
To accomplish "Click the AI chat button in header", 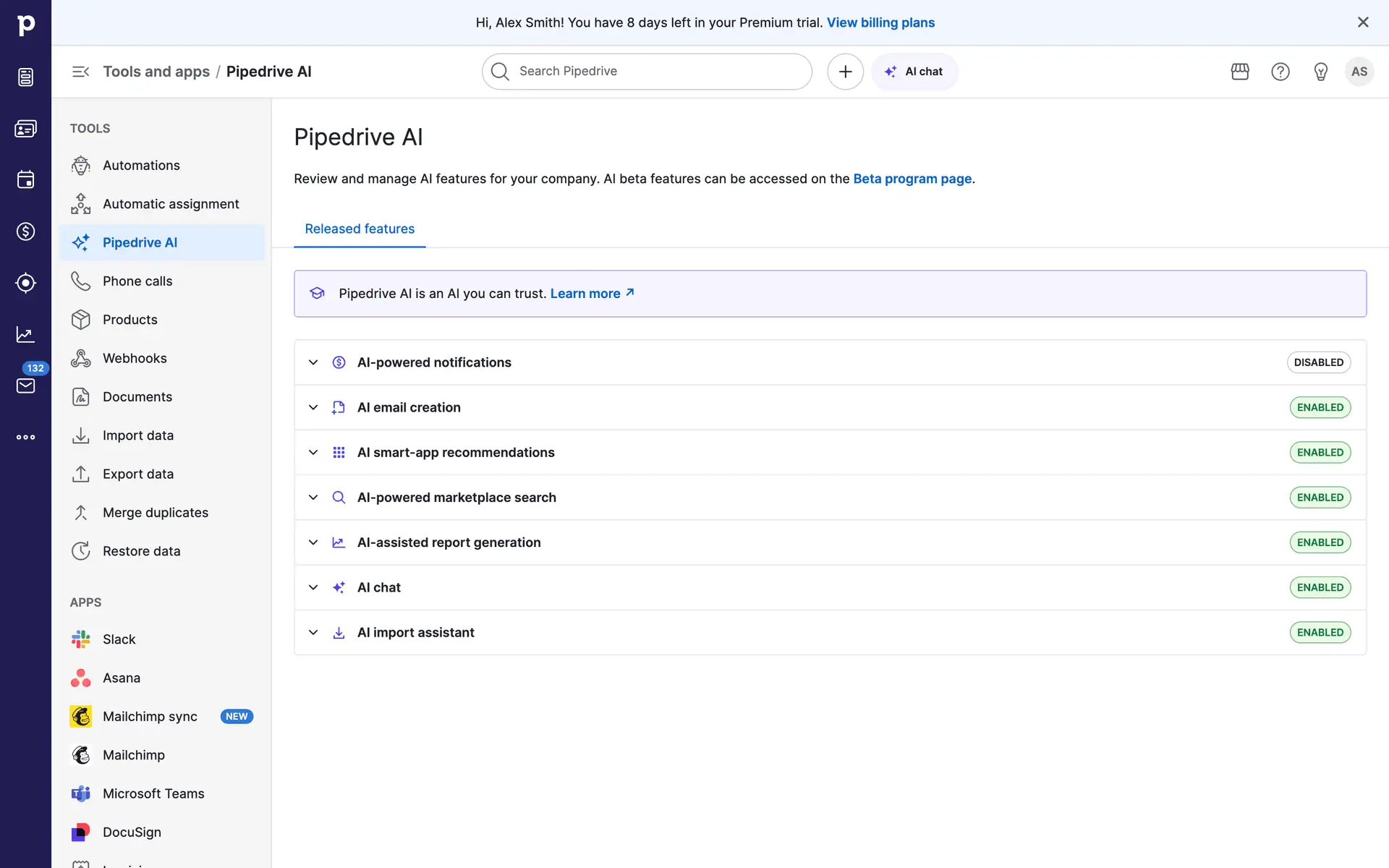I will click(914, 72).
